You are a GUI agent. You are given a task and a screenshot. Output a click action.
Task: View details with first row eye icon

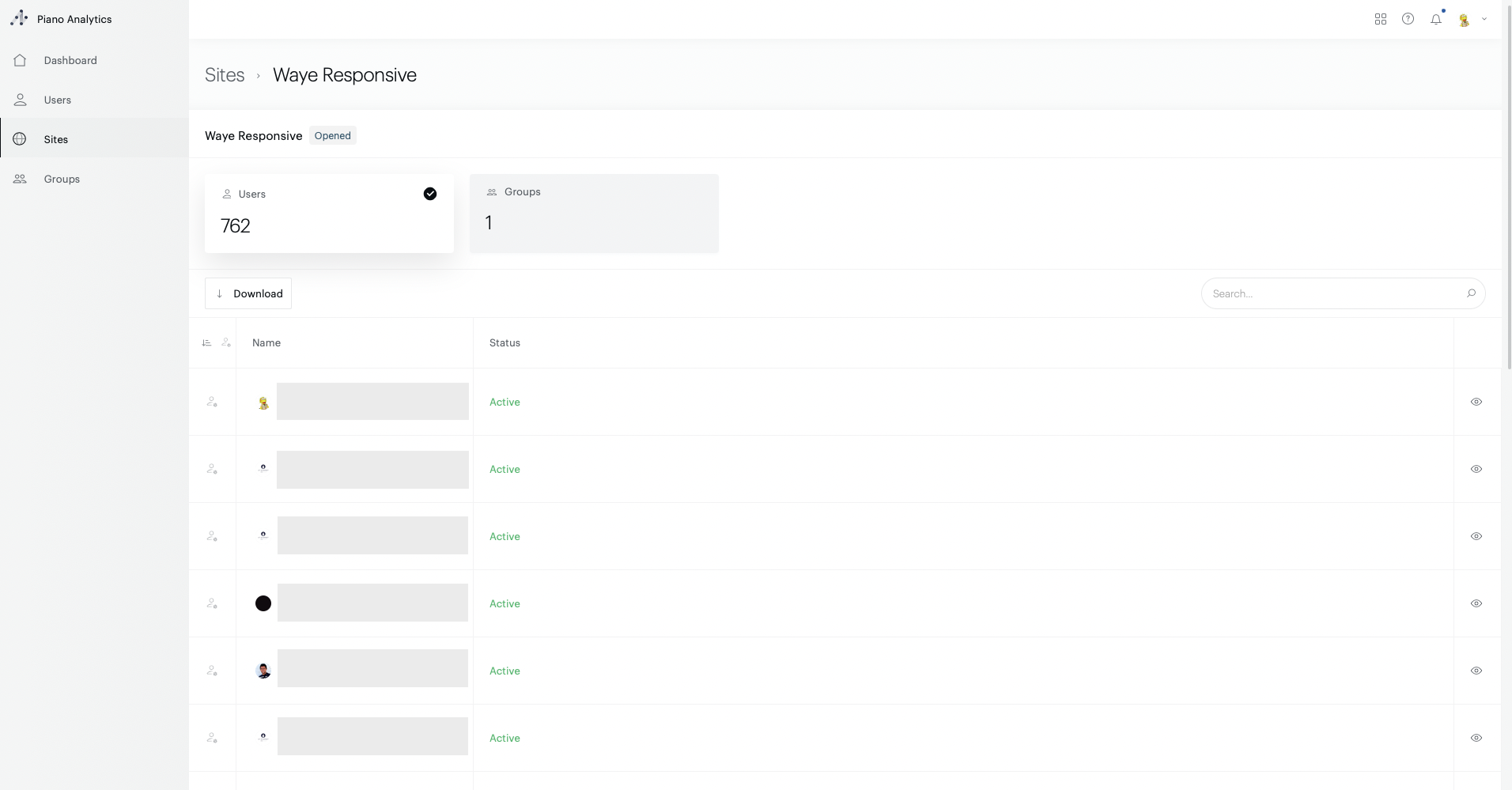1476,402
